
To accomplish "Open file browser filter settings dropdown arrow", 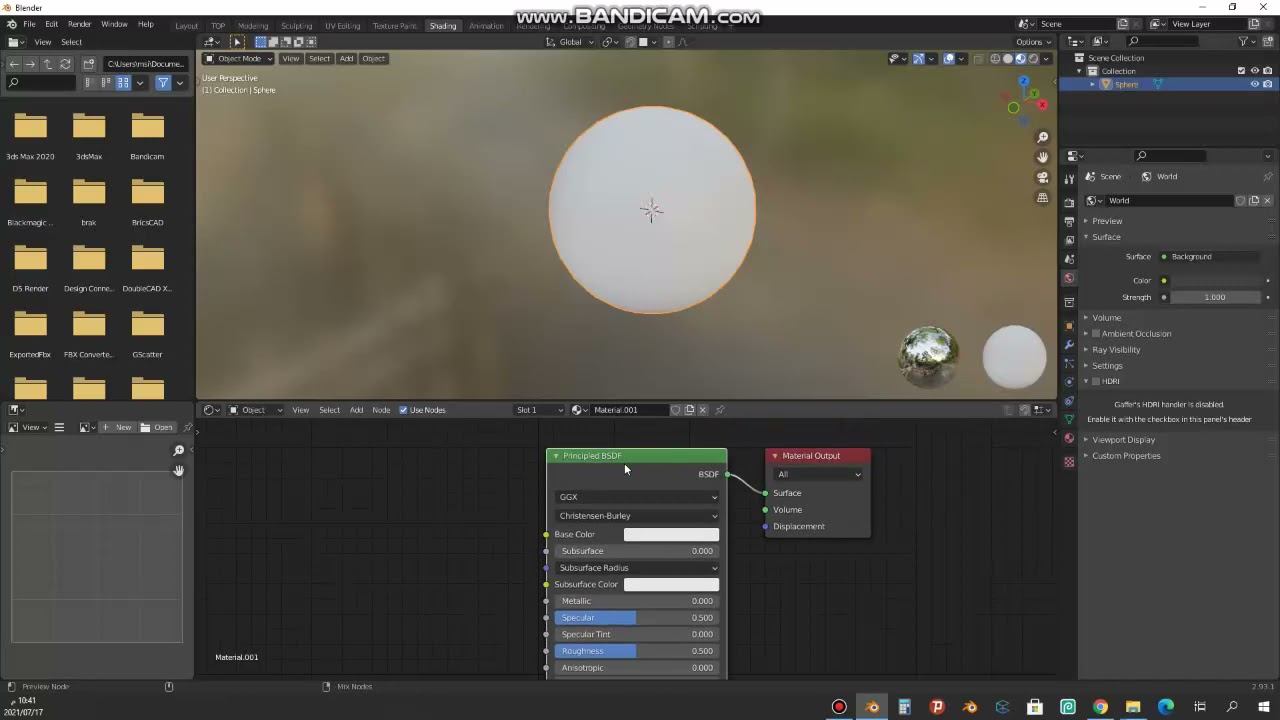I will (x=180, y=83).
